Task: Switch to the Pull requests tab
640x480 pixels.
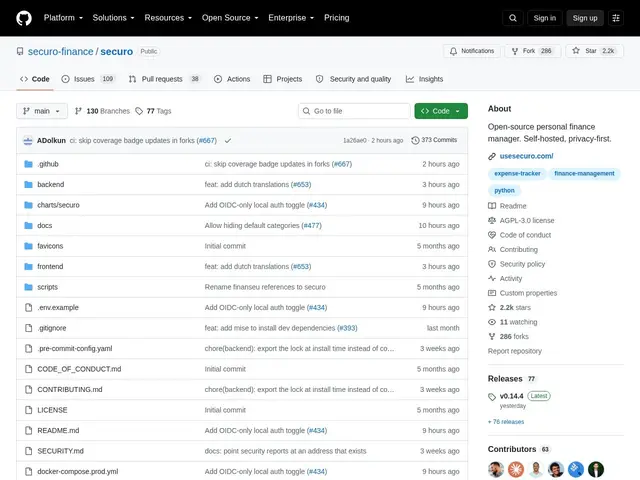Action: point(164,79)
